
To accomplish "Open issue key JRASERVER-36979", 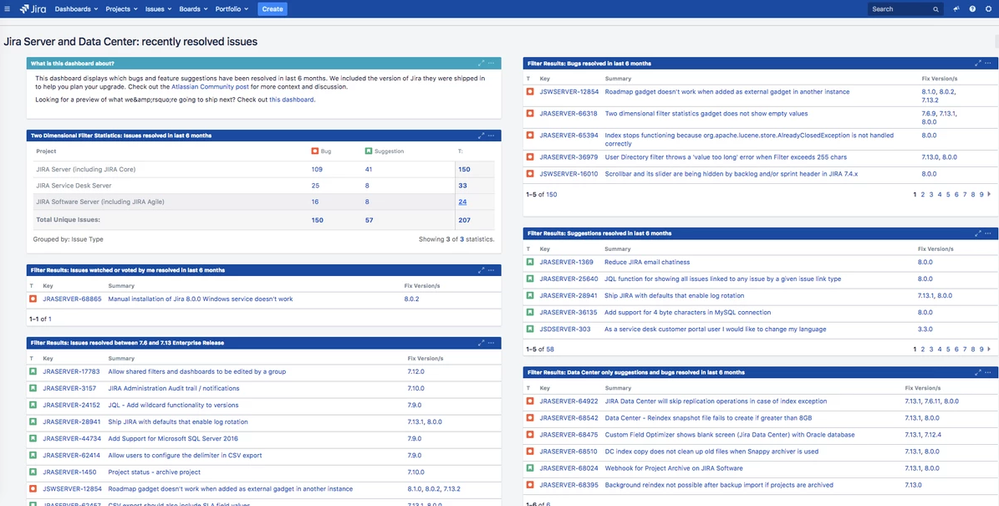I will [x=568, y=157].
